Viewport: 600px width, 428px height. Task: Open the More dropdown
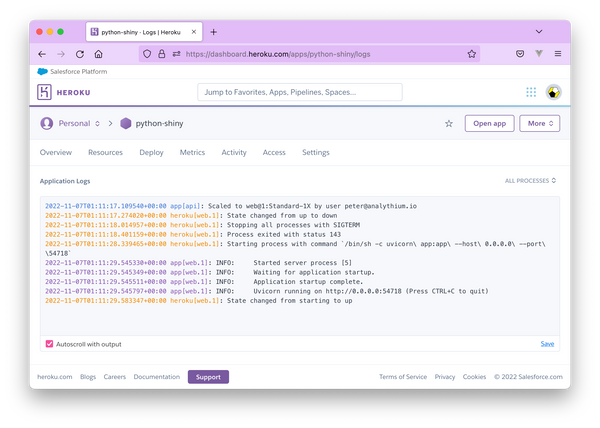click(540, 124)
